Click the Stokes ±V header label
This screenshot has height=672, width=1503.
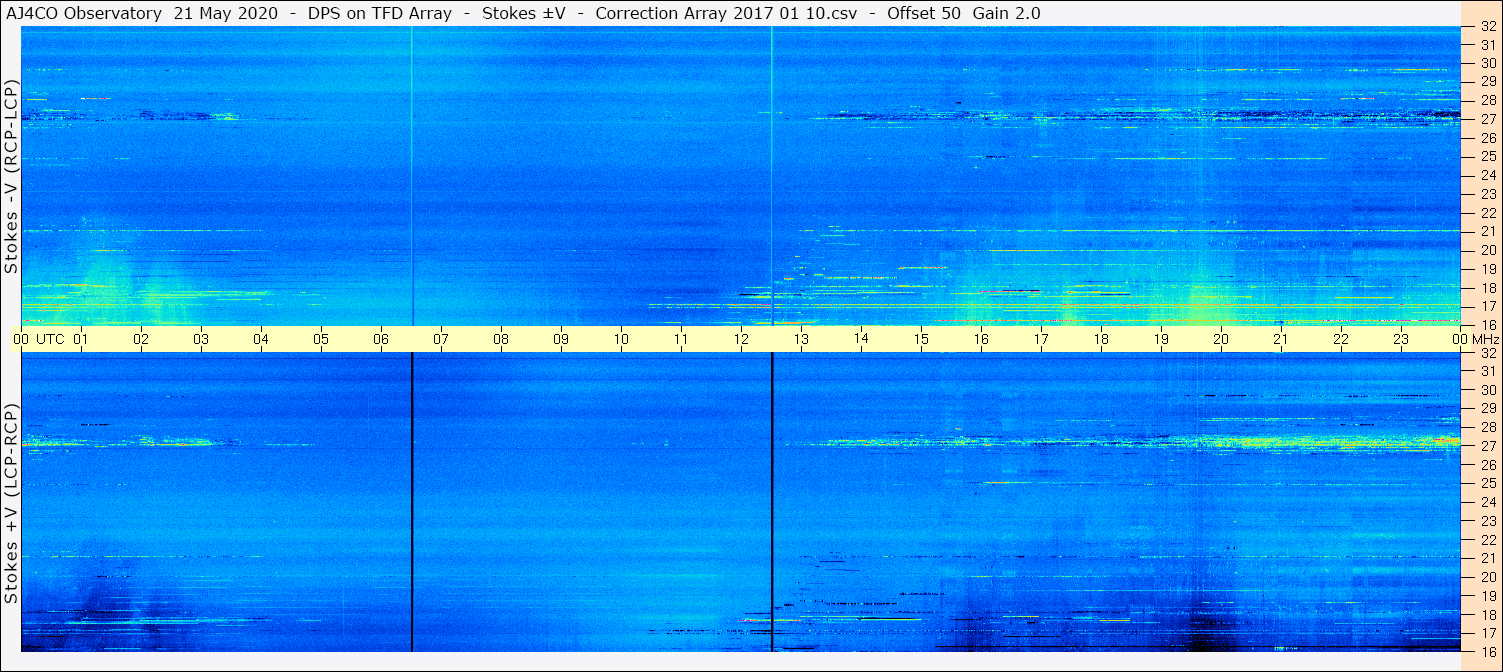tap(523, 13)
